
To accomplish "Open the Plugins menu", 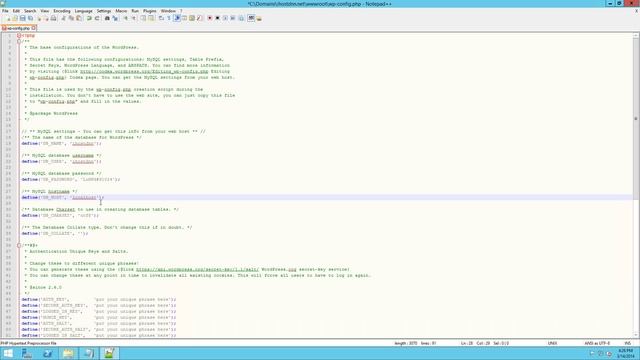I will (x=149, y=11).
